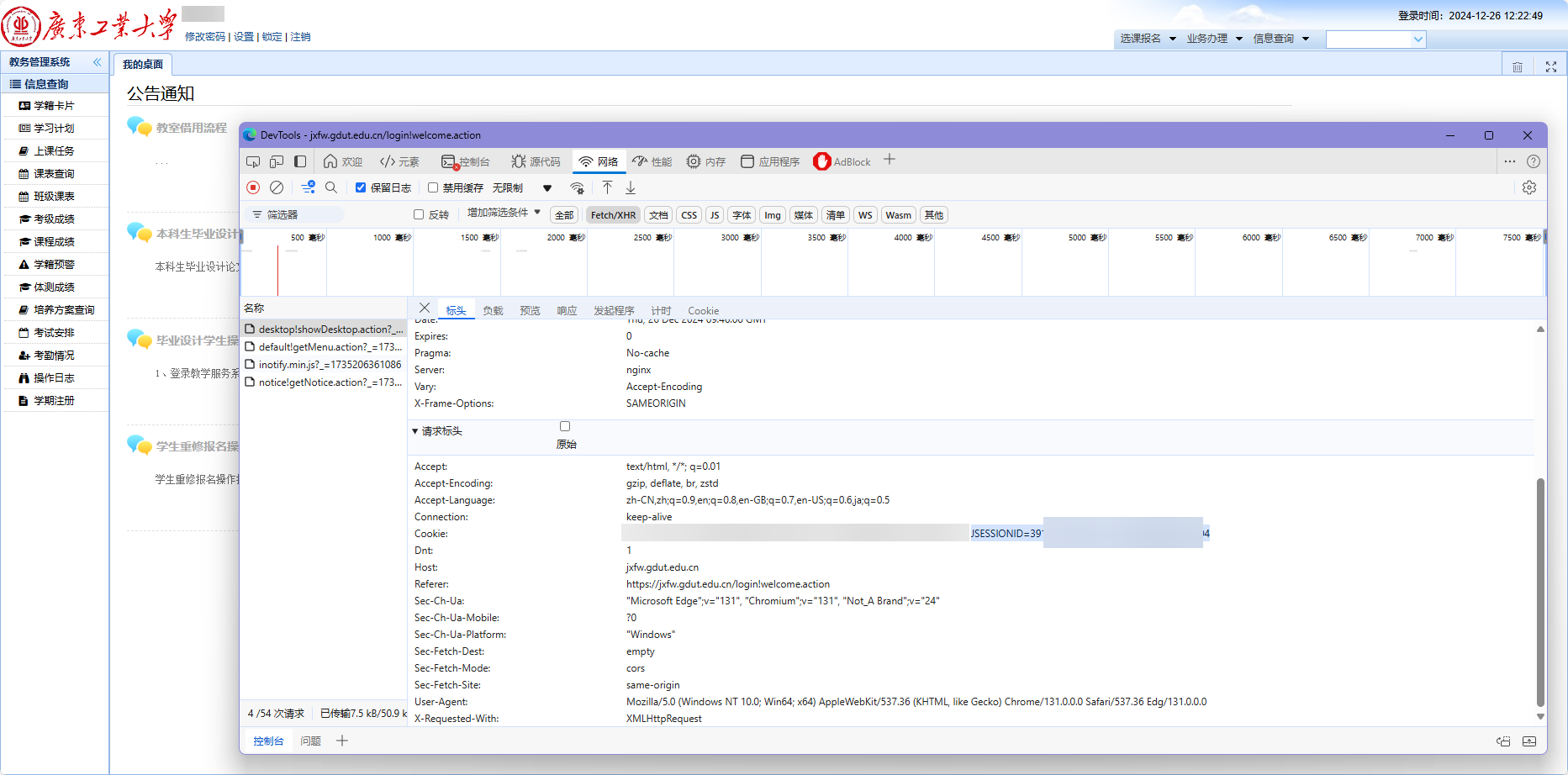Open the network search magnifier icon

click(x=331, y=187)
